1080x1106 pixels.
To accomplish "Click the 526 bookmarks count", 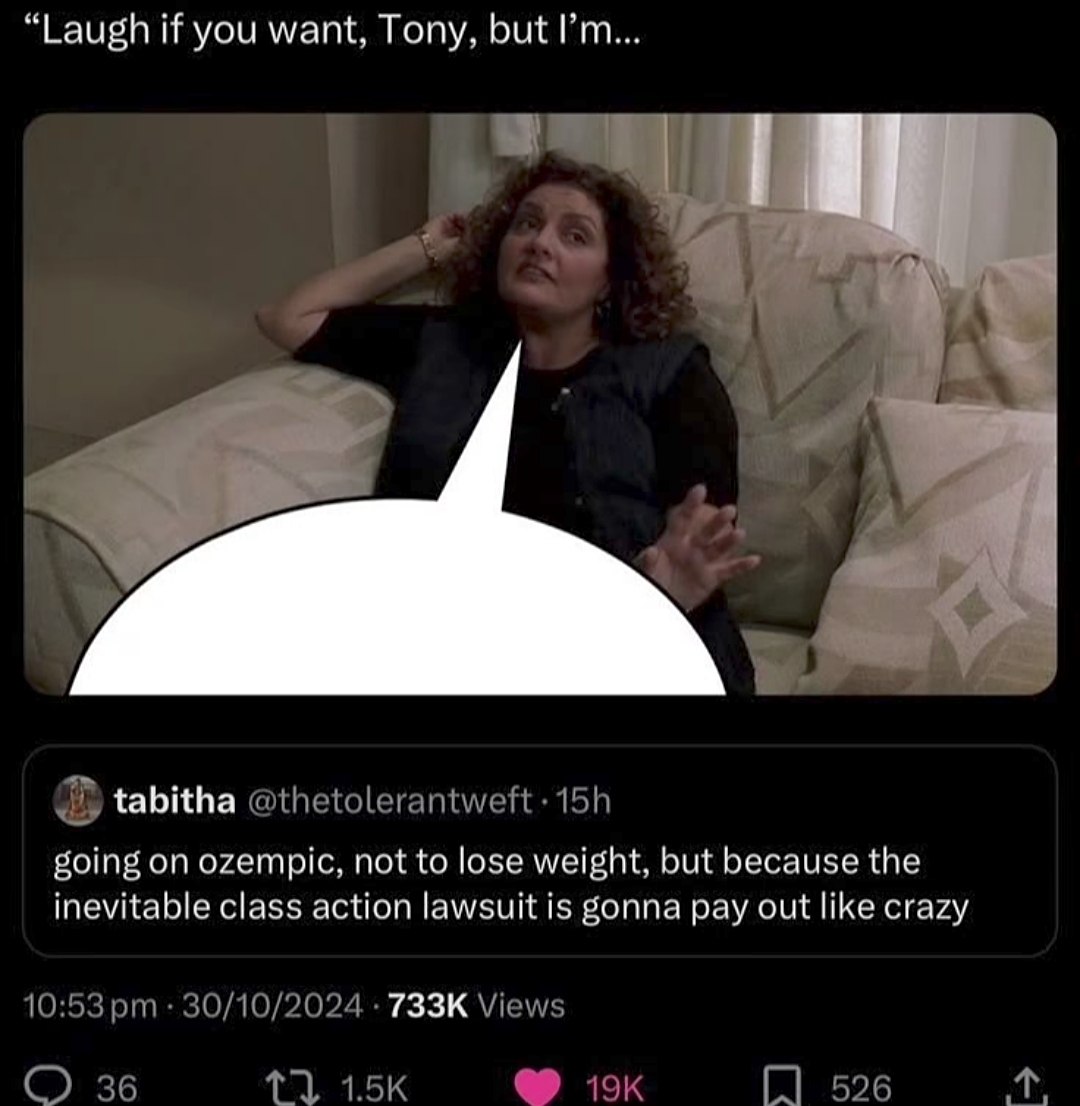I will coord(861,1088).
